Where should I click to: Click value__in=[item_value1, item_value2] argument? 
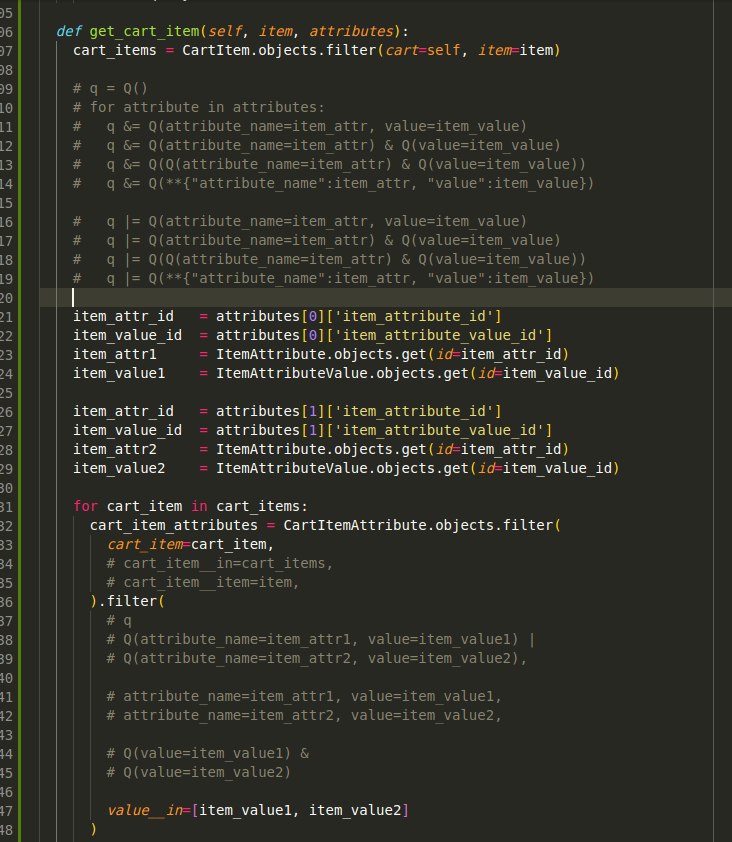click(x=258, y=810)
